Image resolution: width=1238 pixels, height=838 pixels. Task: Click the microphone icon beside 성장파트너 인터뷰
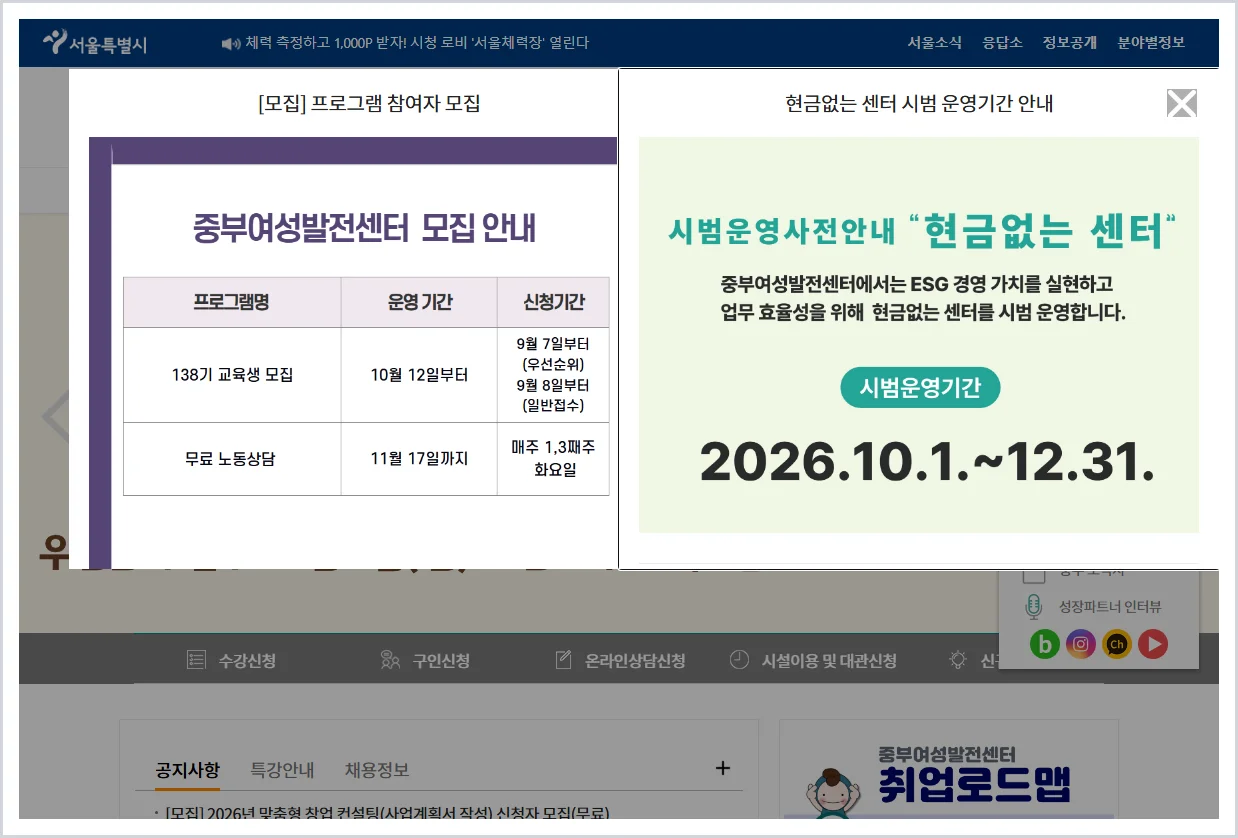pos(1034,607)
